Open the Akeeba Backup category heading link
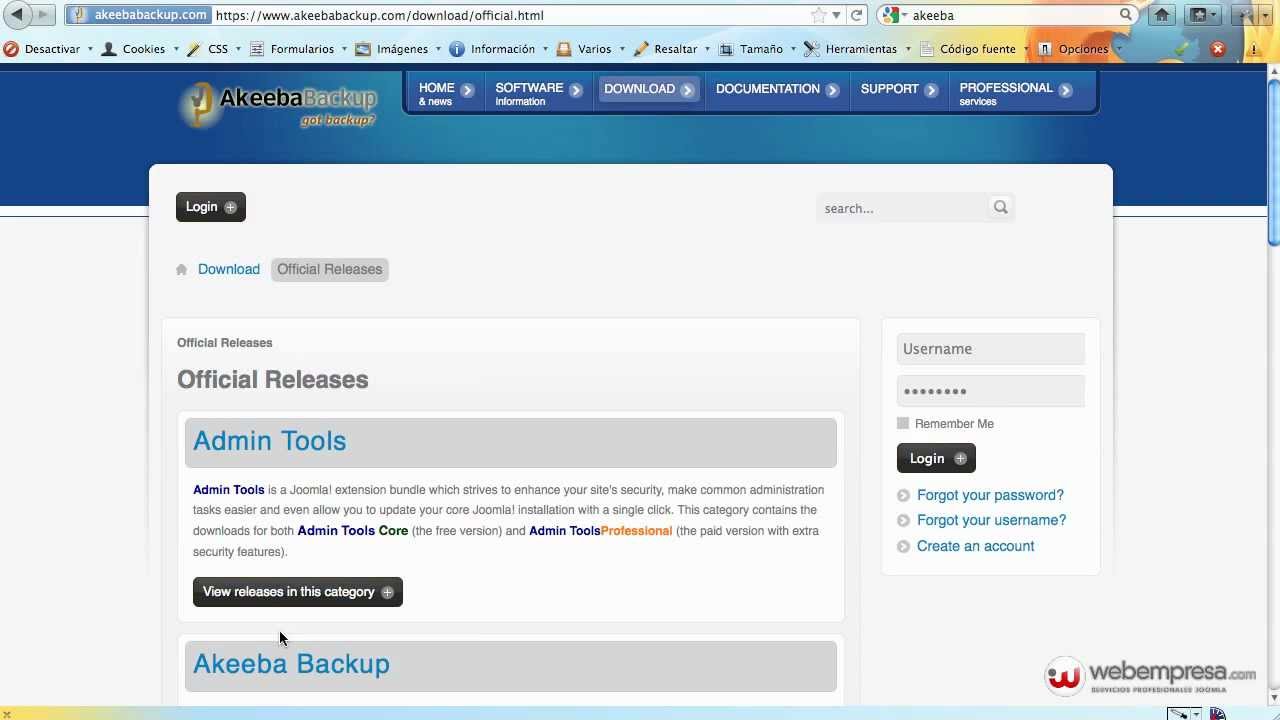The width and height of the screenshot is (1280, 720). click(291, 664)
